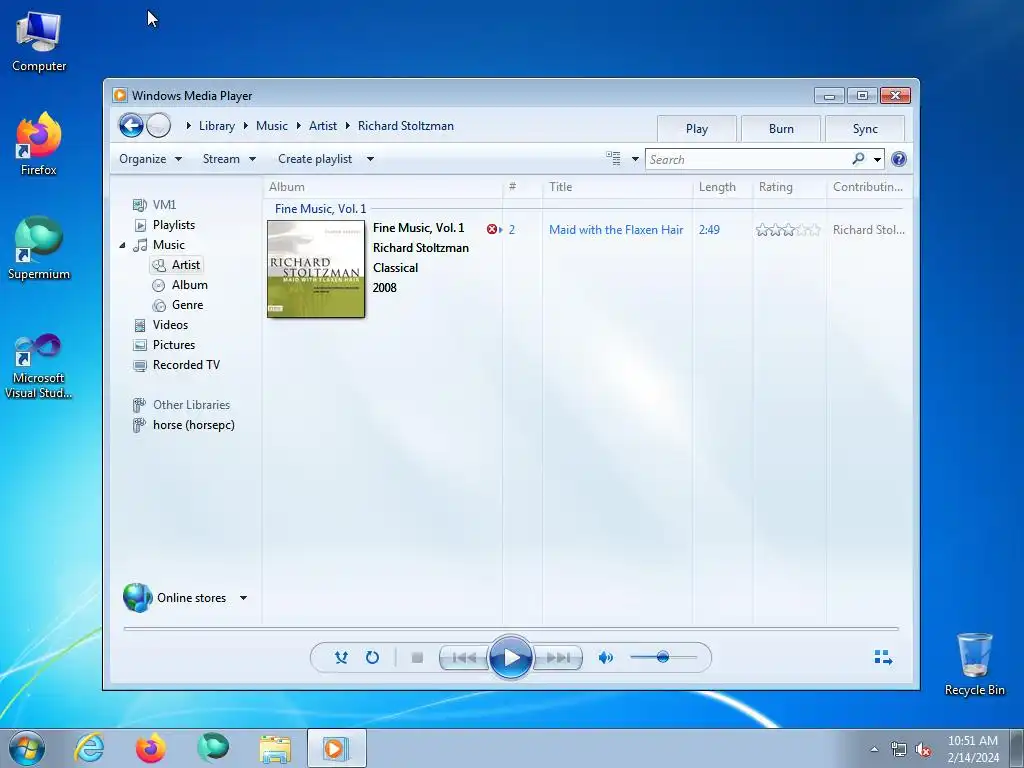Open the Help question mark icon
This screenshot has width=1024, height=768.
point(899,159)
